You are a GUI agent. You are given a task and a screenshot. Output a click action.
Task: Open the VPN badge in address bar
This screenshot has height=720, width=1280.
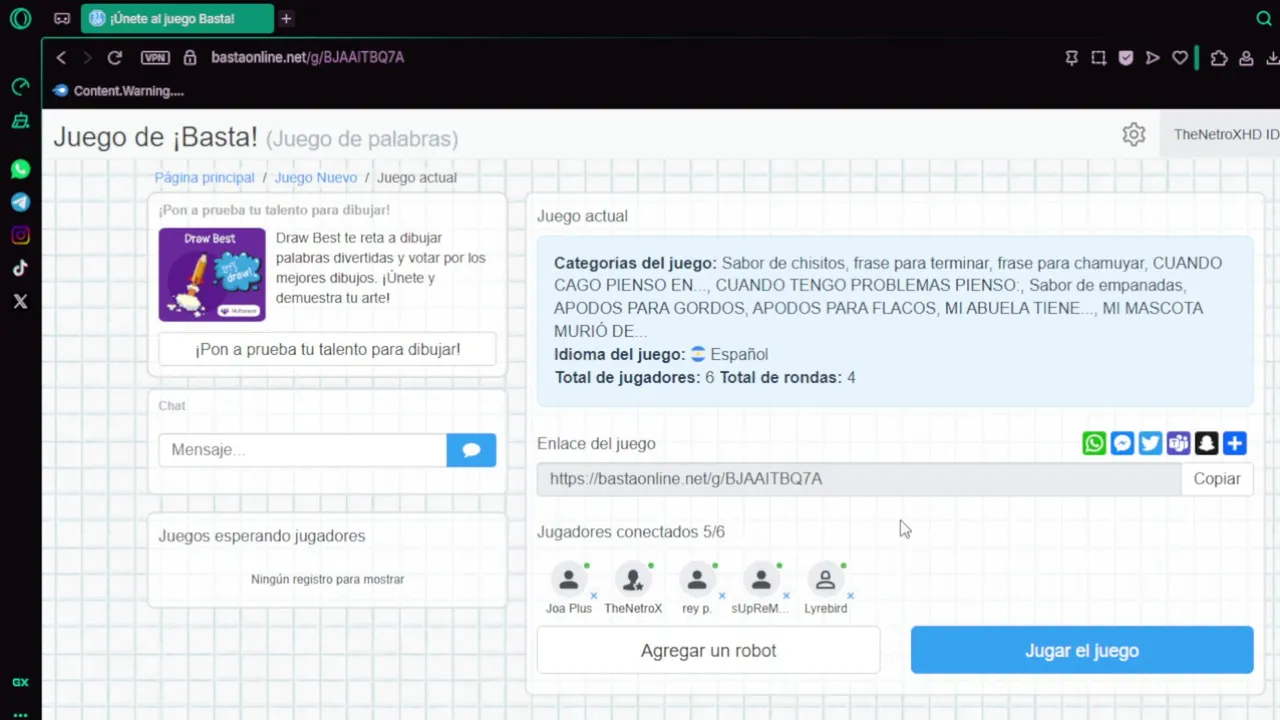(x=155, y=58)
